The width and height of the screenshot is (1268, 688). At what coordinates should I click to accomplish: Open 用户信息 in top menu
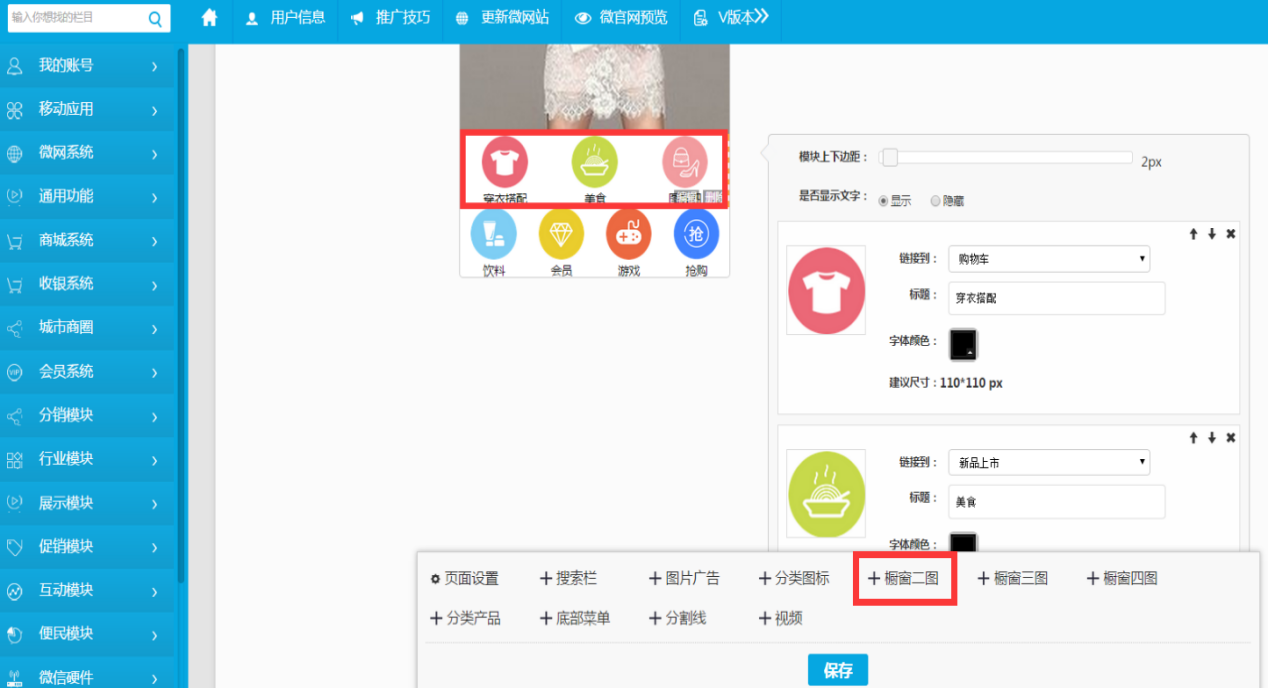click(x=286, y=18)
